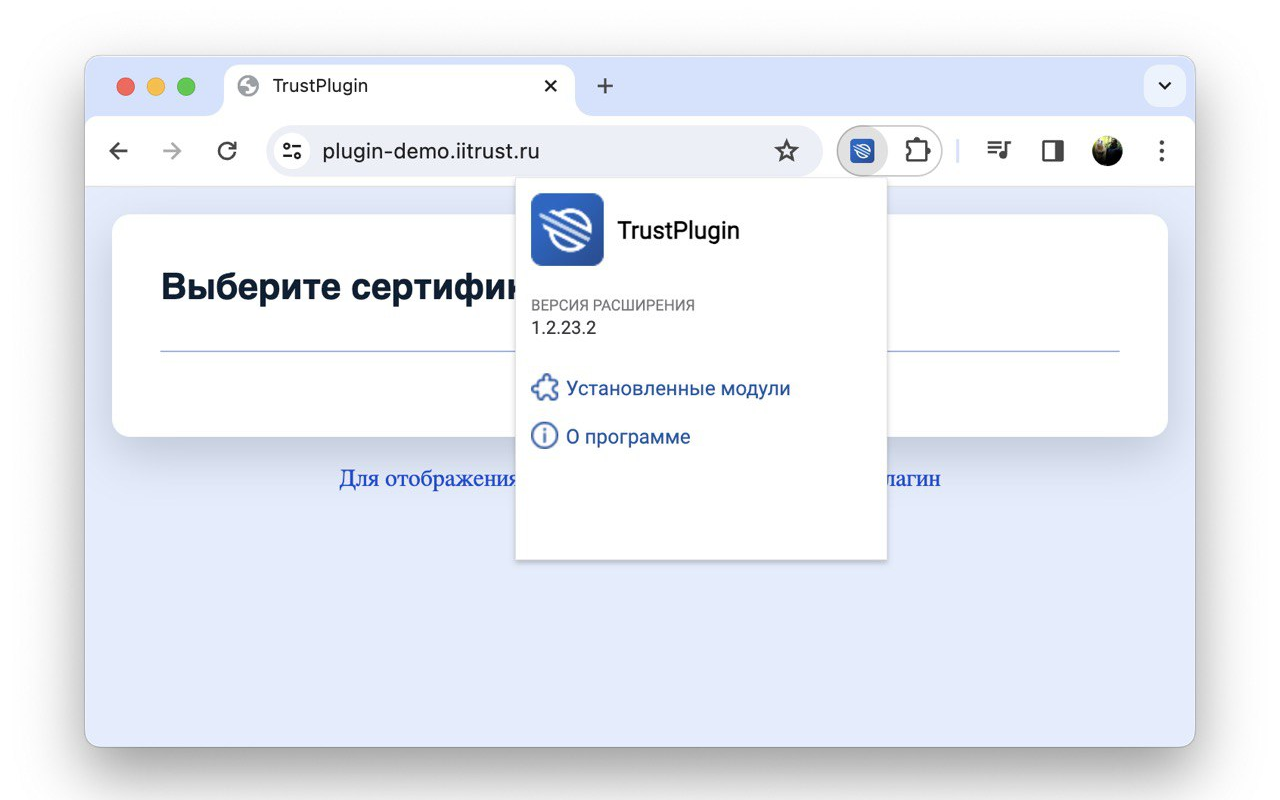Open the Chrome three-dot menu
Viewport: 1280px width, 800px height.
[x=1161, y=150]
